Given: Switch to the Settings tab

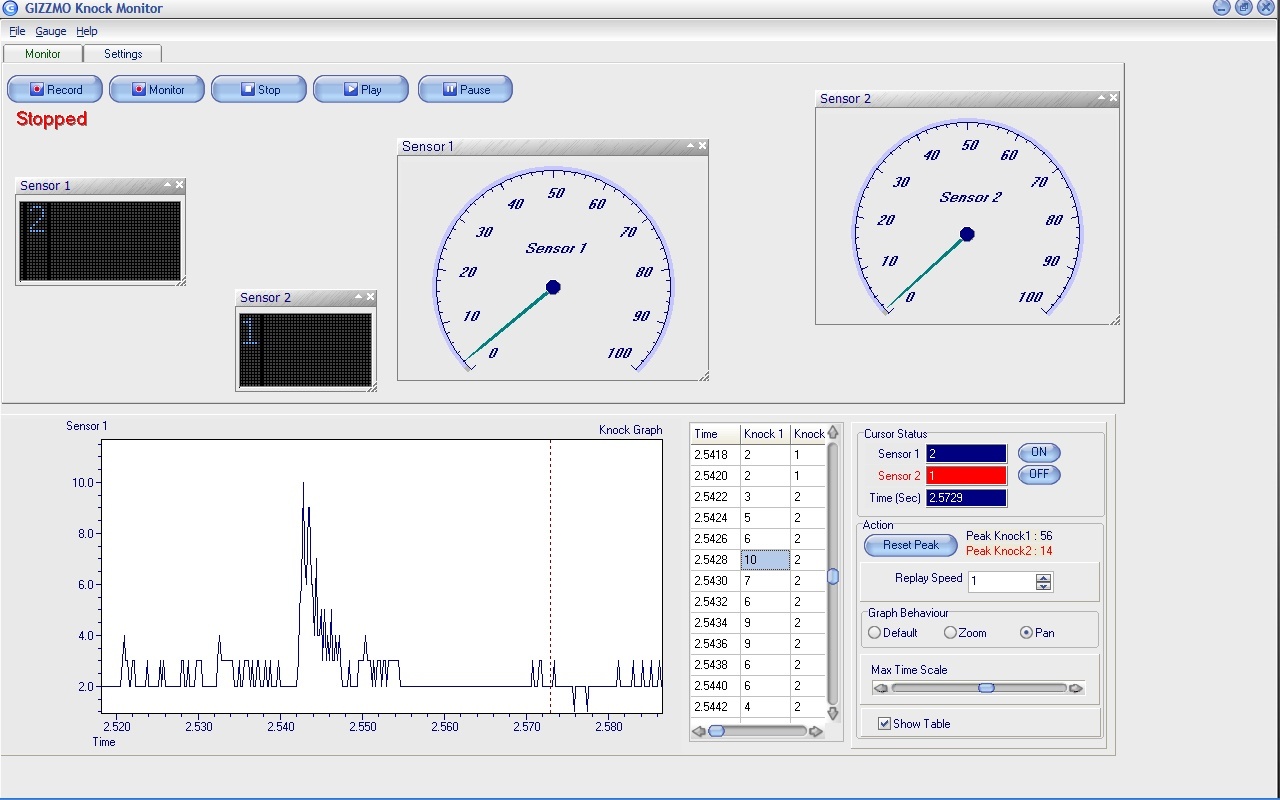Looking at the screenshot, I should [123, 54].
